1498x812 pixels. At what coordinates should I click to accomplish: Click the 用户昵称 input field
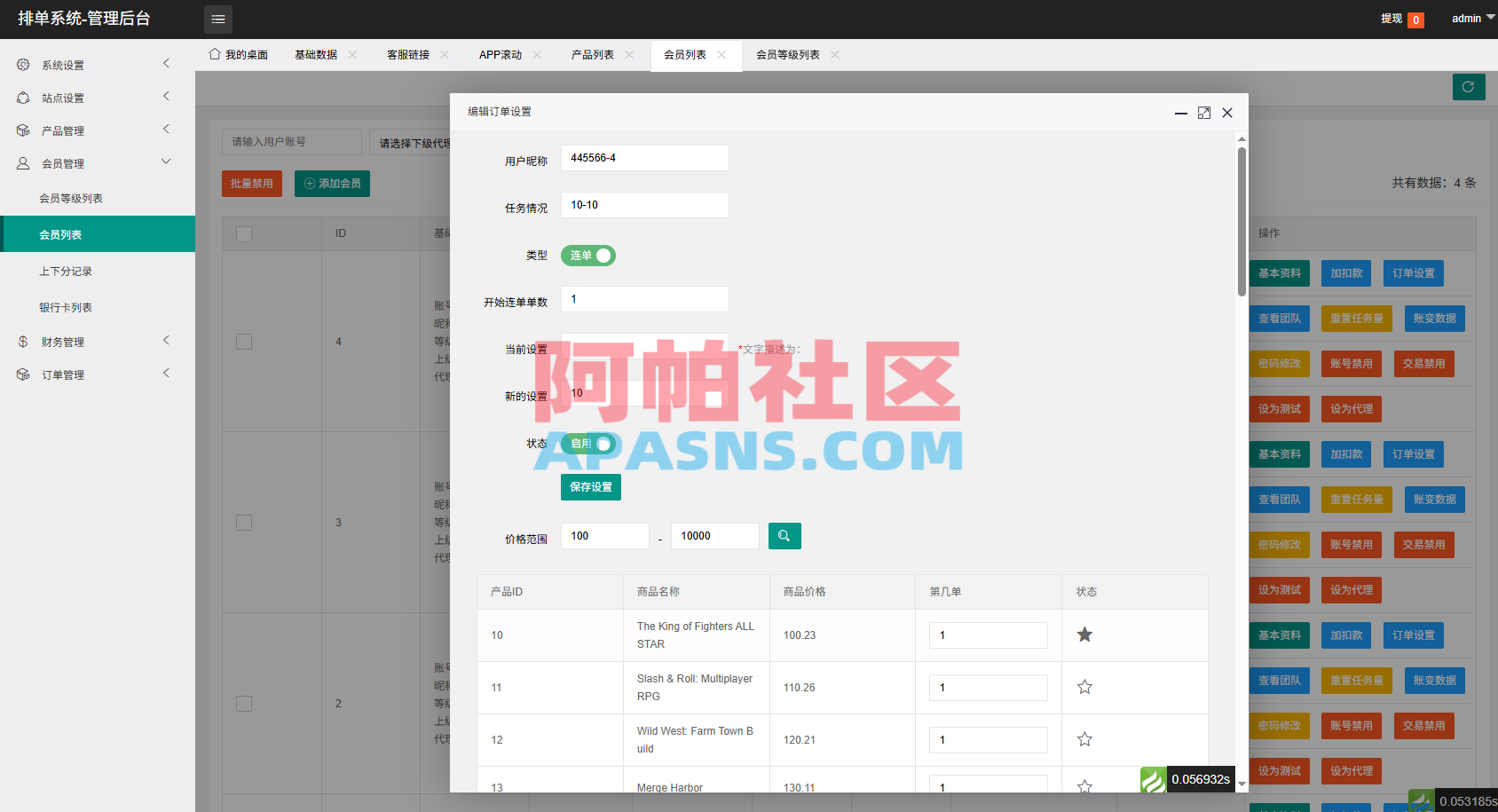pyautogui.click(x=645, y=158)
